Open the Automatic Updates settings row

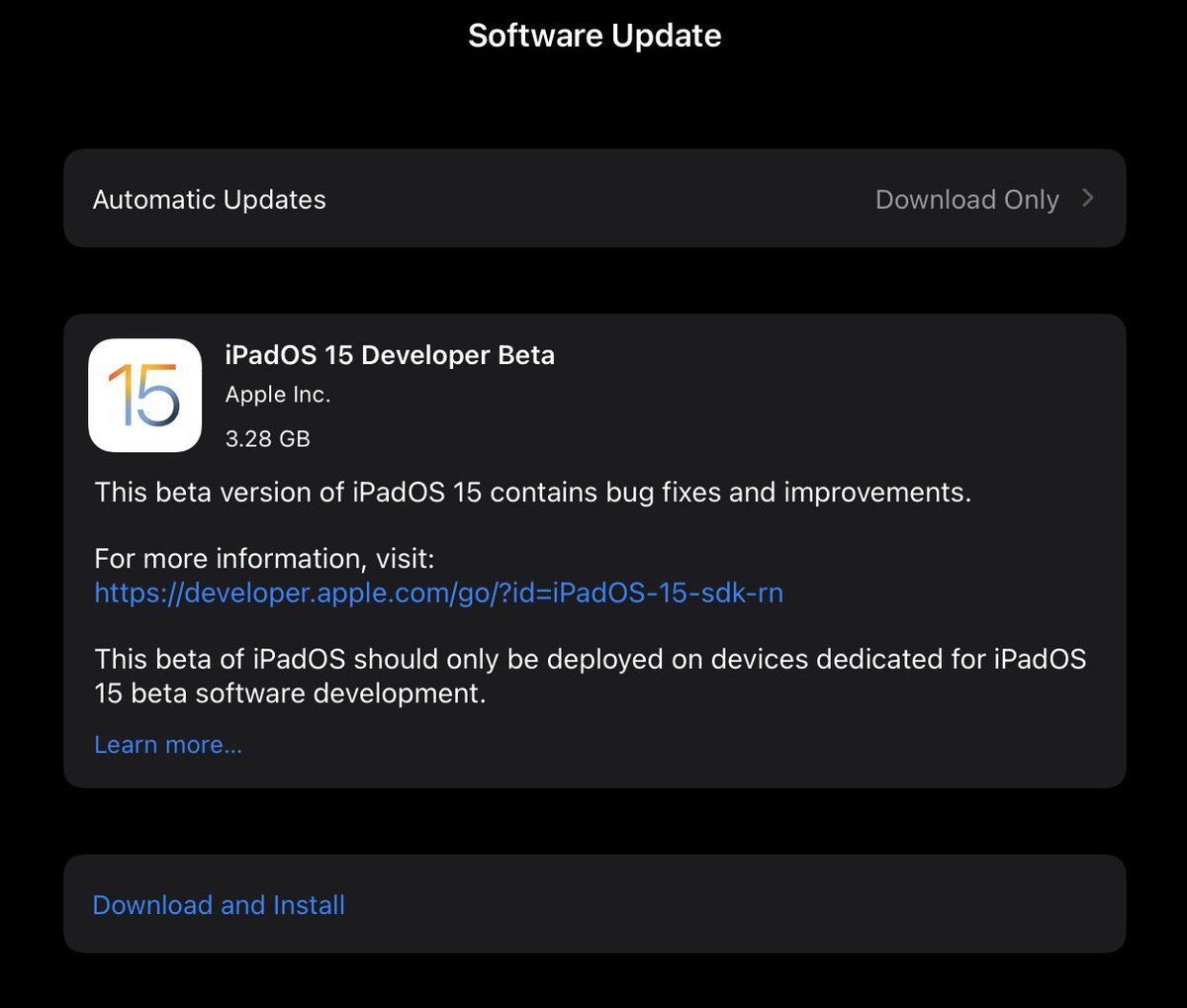[x=594, y=199]
